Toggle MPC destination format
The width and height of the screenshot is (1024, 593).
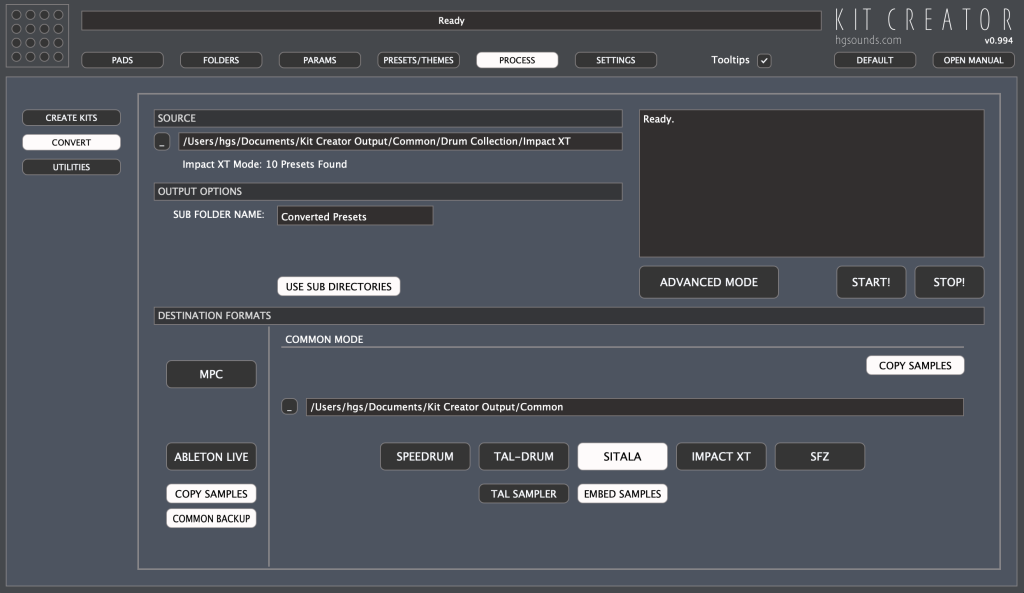[211, 374]
